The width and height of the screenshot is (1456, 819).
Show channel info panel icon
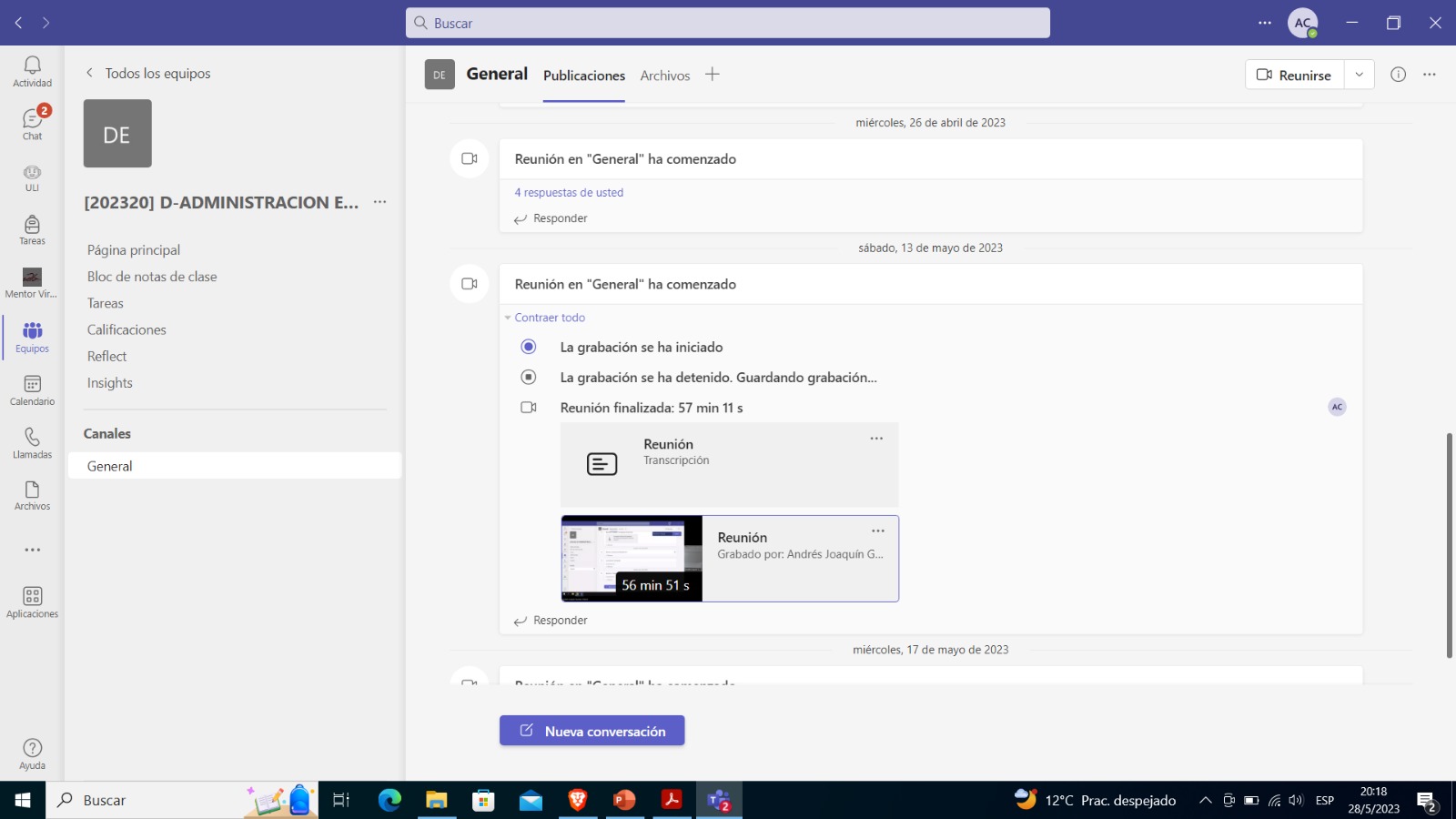pyautogui.click(x=1398, y=75)
